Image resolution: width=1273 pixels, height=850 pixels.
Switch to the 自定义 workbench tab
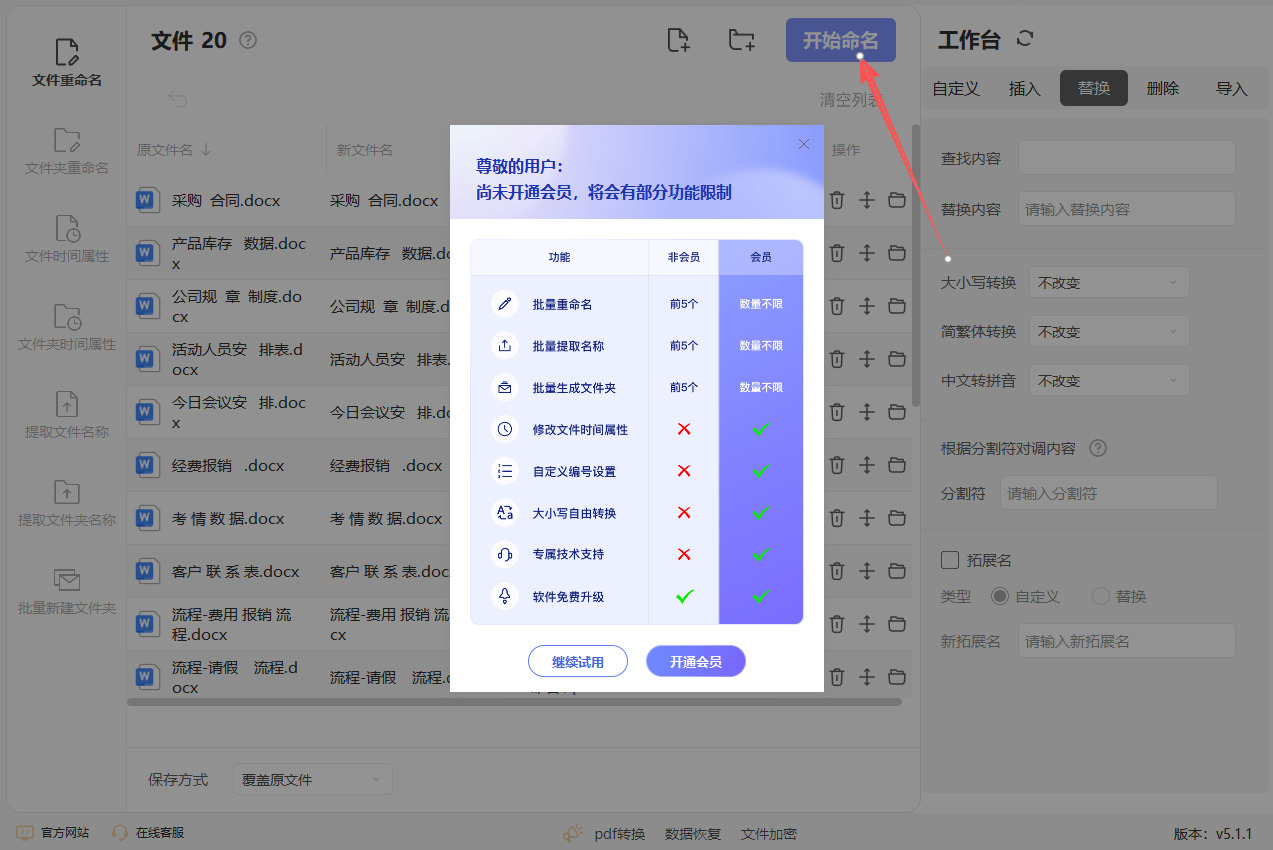956,88
